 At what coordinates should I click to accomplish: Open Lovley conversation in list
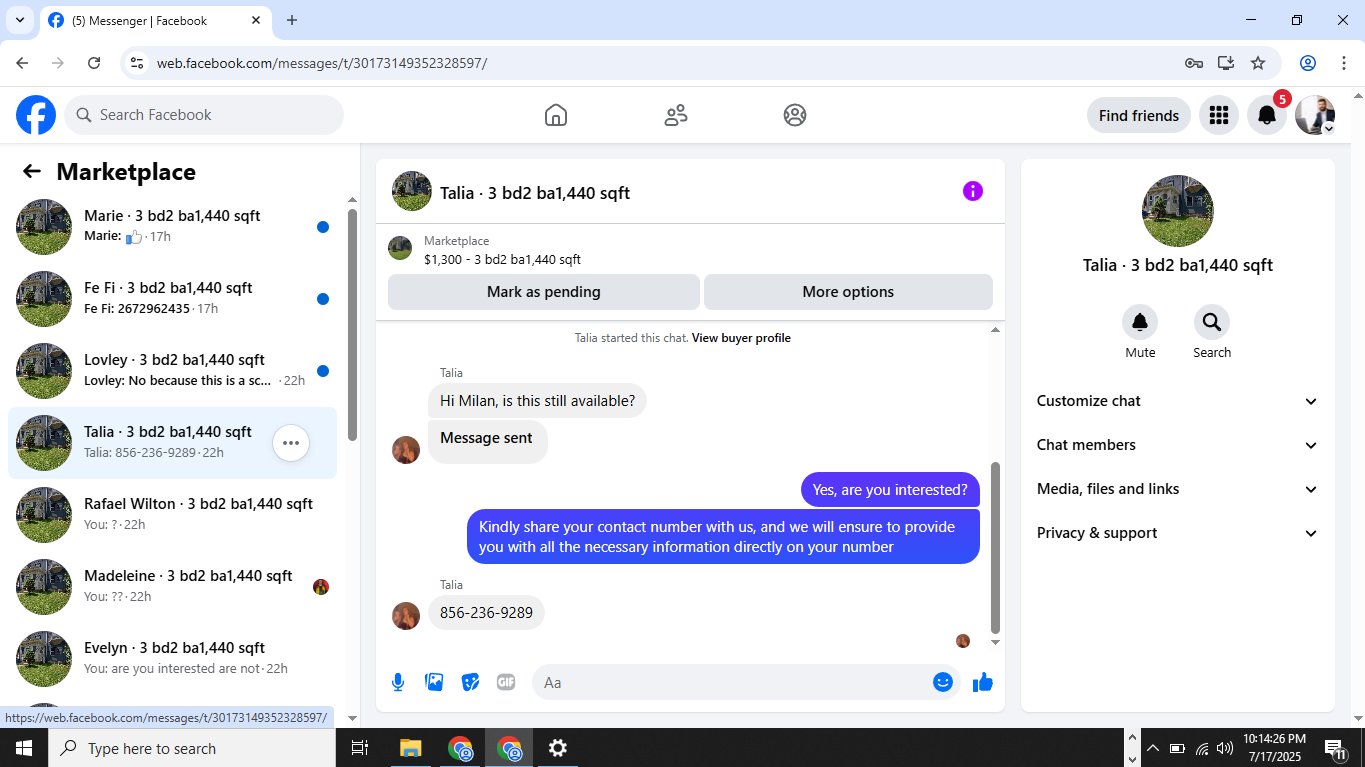coord(172,371)
